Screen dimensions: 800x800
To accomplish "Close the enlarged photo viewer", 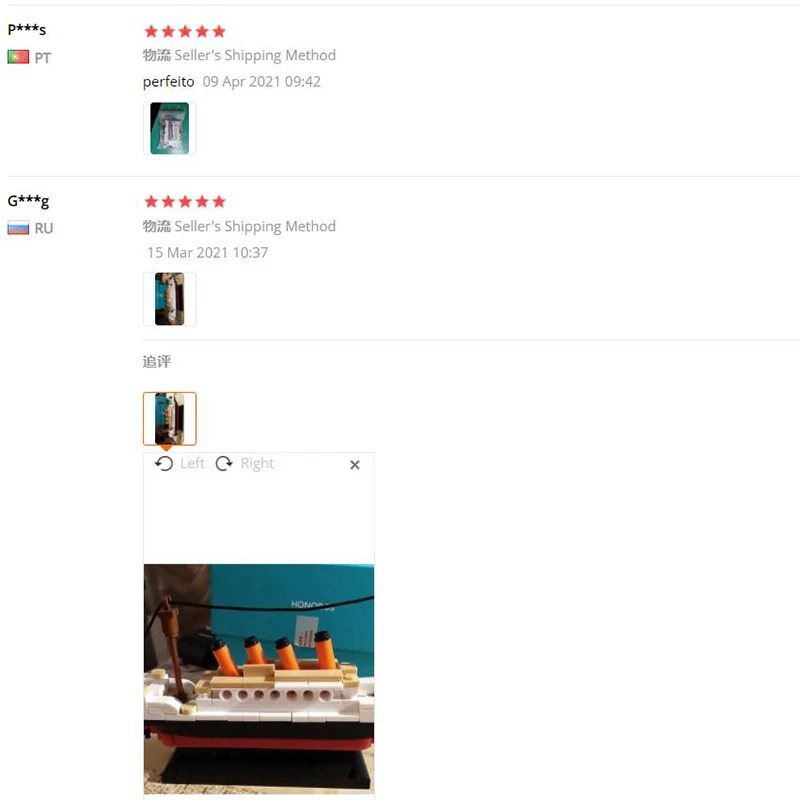I will tap(355, 465).
